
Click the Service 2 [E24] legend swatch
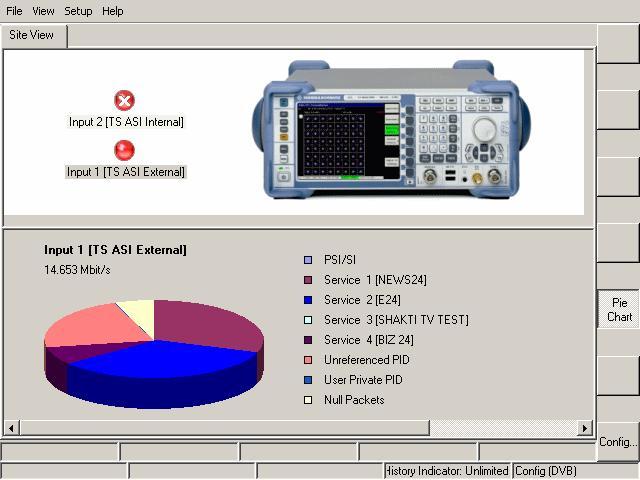point(308,300)
